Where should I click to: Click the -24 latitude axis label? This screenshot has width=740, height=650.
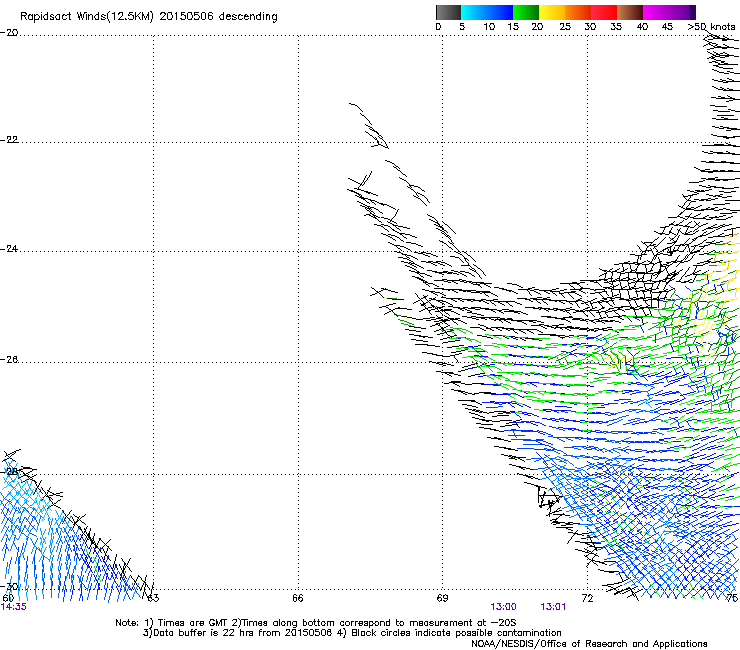(x=9, y=249)
